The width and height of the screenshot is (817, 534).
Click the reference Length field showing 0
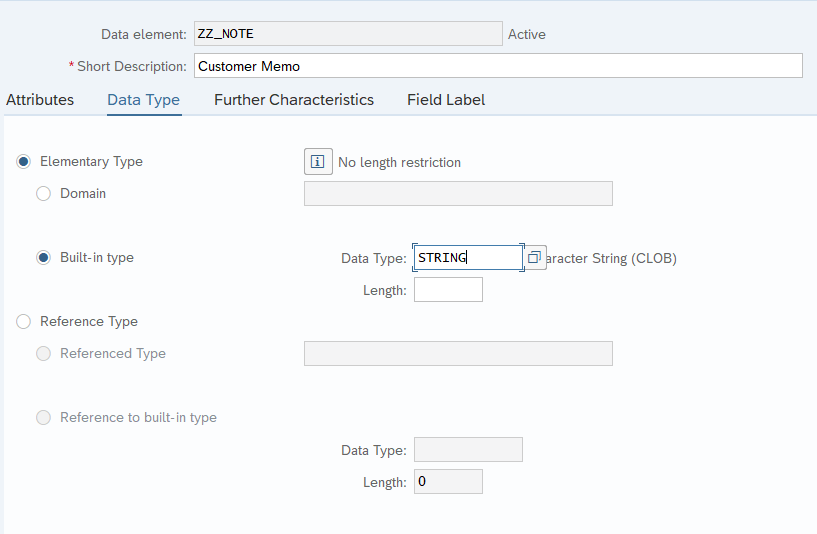448,482
